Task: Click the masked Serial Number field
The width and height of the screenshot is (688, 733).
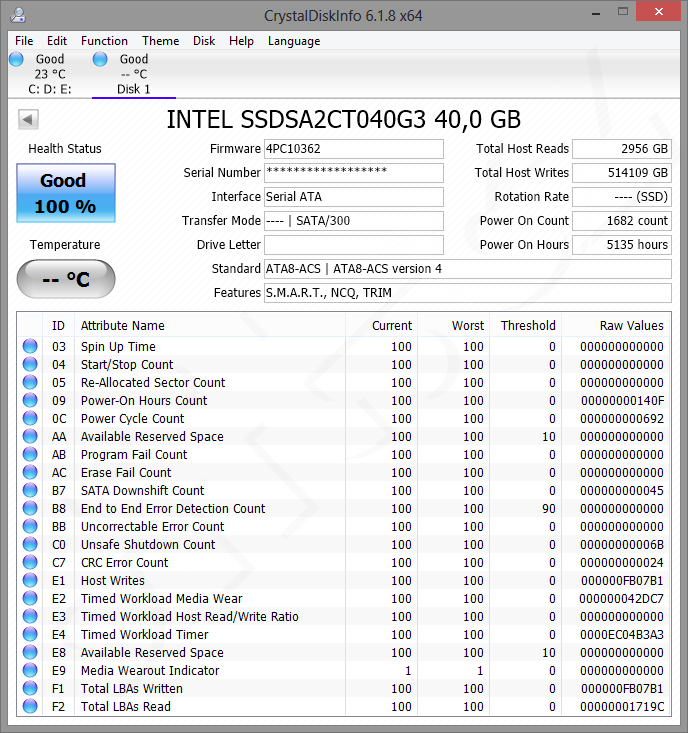Action: pyautogui.click(x=354, y=172)
